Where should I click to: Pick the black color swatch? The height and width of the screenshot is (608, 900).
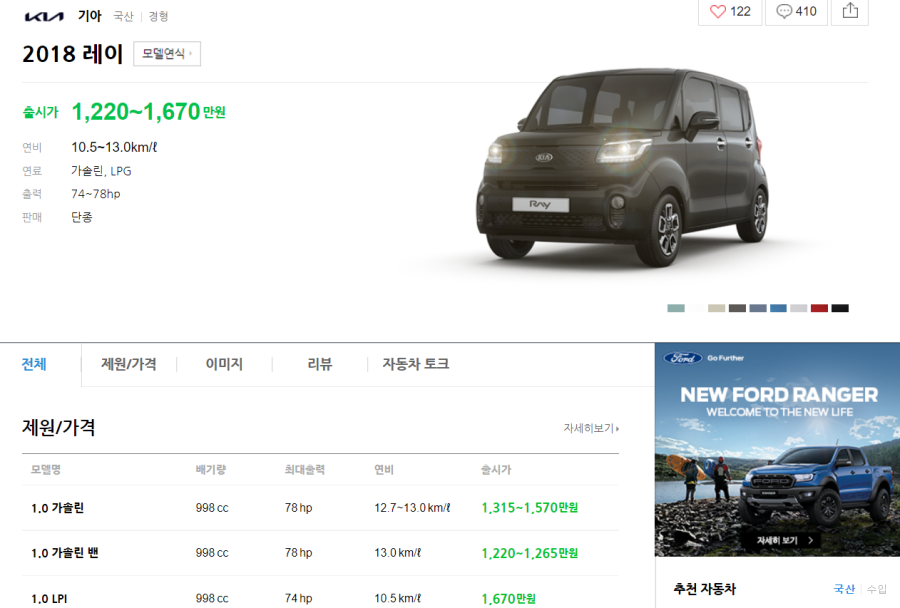pos(840,308)
